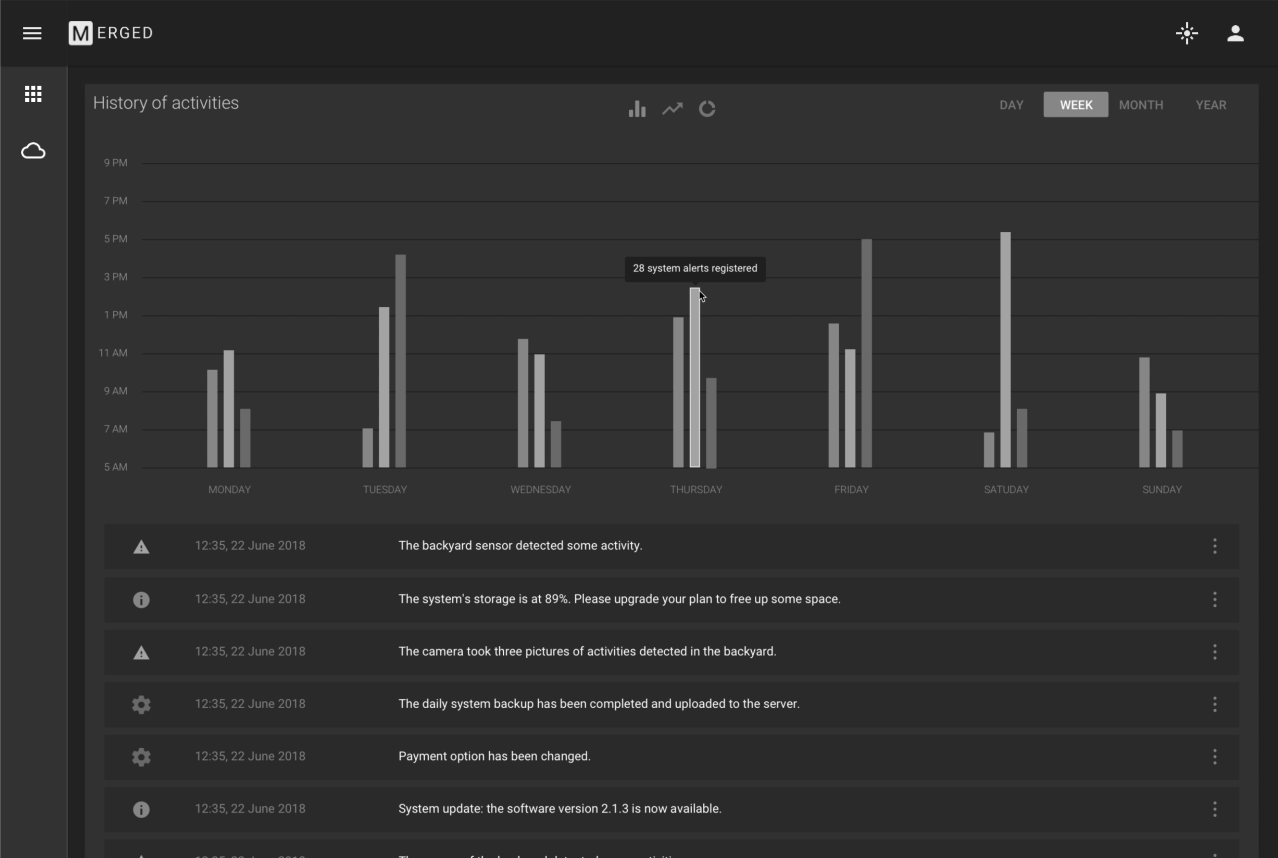Open the system update 2.1.3 notification
Screen dimensions: 1278x858
coord(559,809)
